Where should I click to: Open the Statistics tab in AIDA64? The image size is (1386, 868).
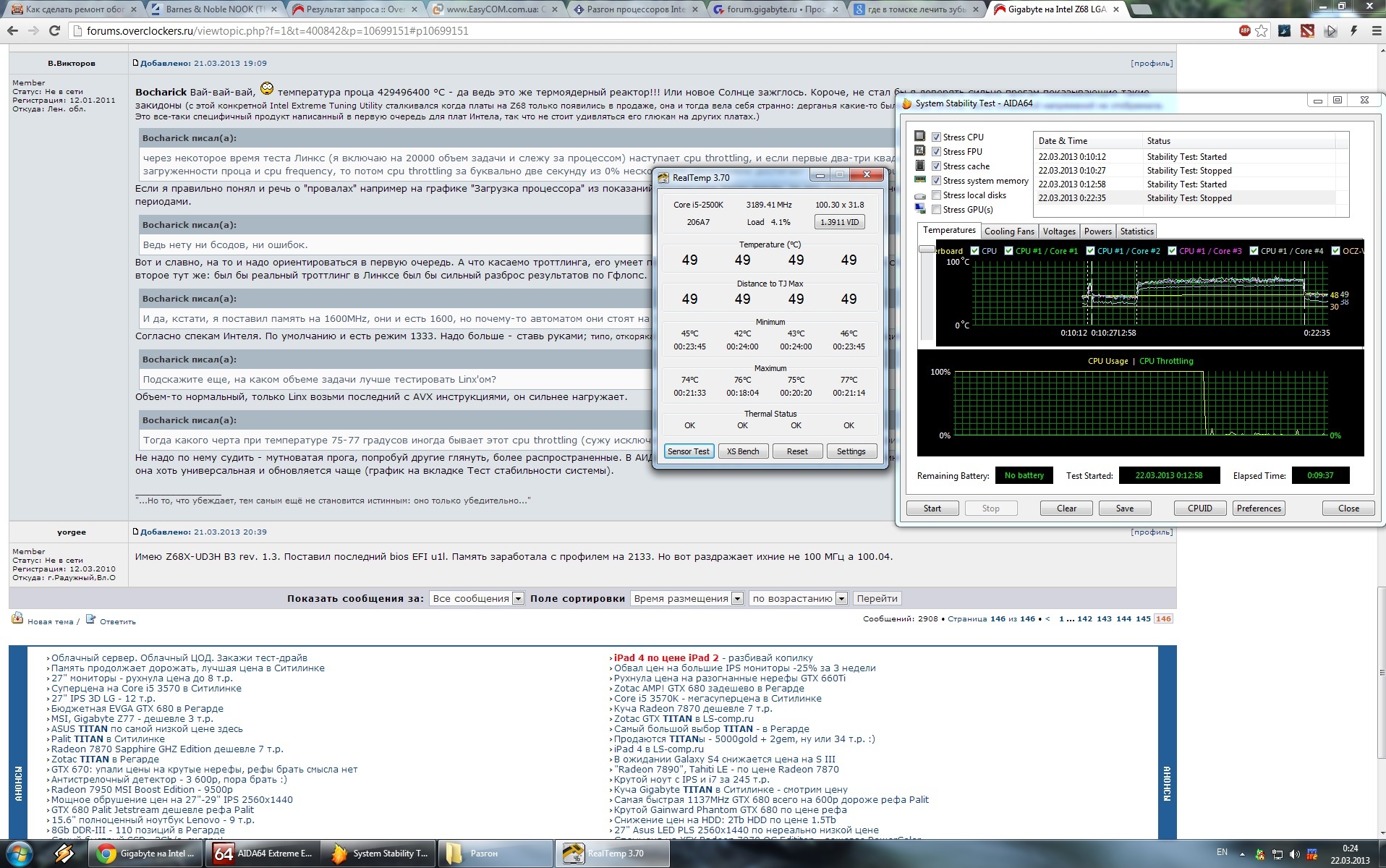pos(1136,231)
